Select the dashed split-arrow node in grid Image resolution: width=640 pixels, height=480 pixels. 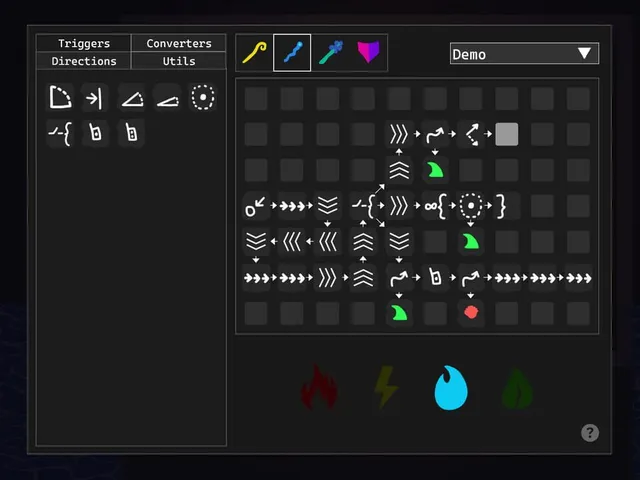471,134
